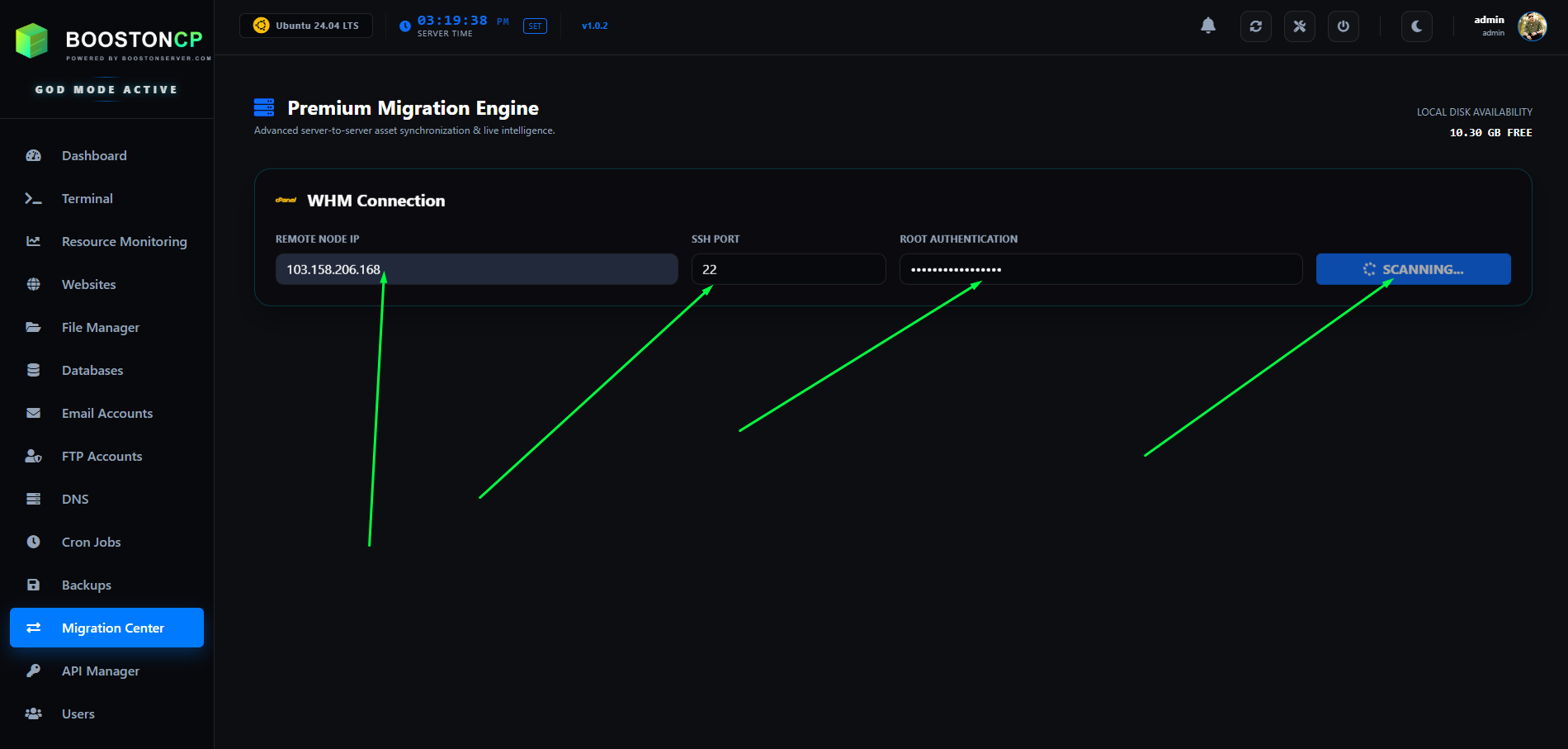This screenshot has width=1568, height=749.
Task: Click the Root Authentication password field
Action: [1100, 269]
